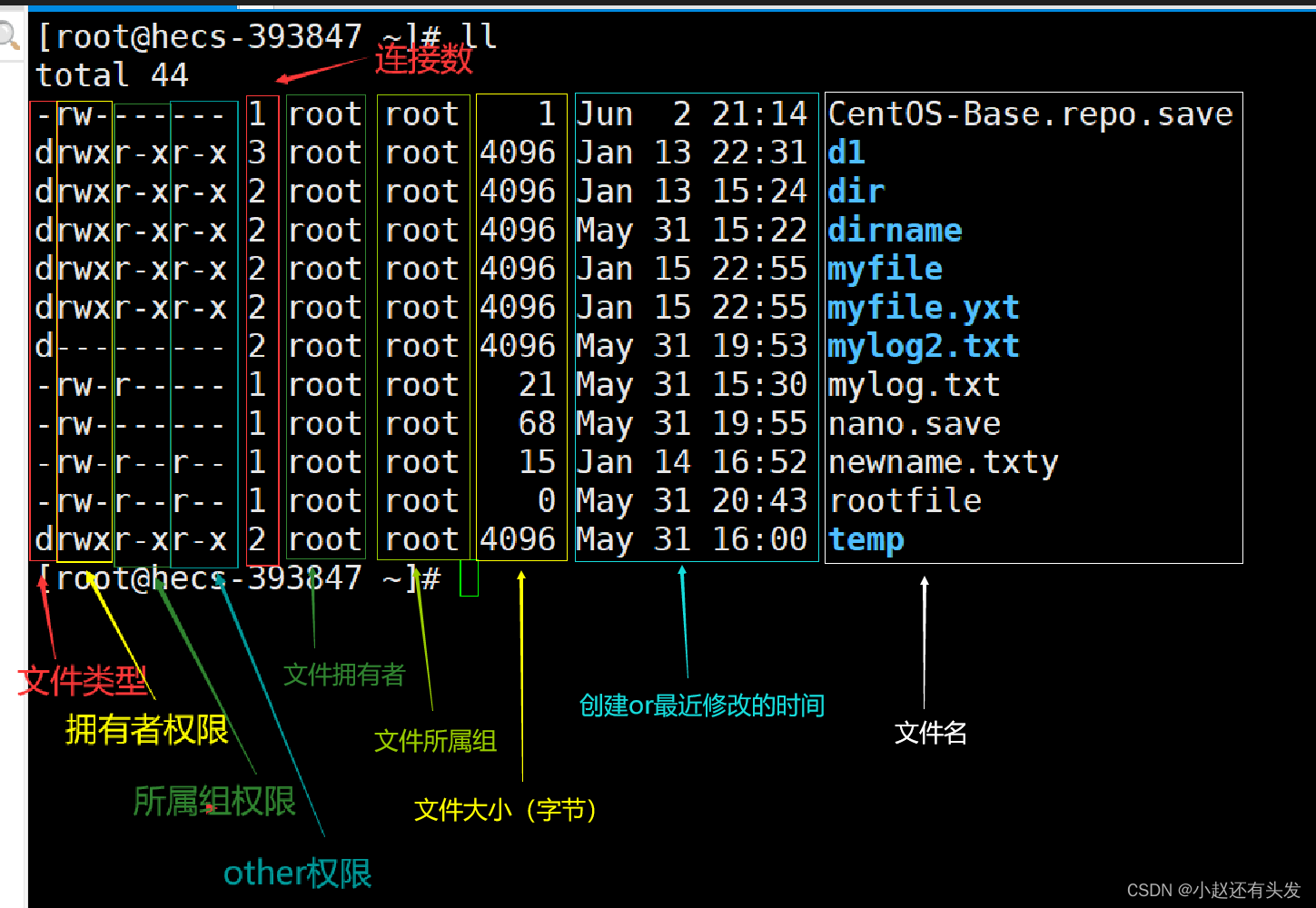The height and width of the screenshot is (908, 1316).
Task: Click the green cursor at the bottom prompt
Action: click(x=469, y=578)
